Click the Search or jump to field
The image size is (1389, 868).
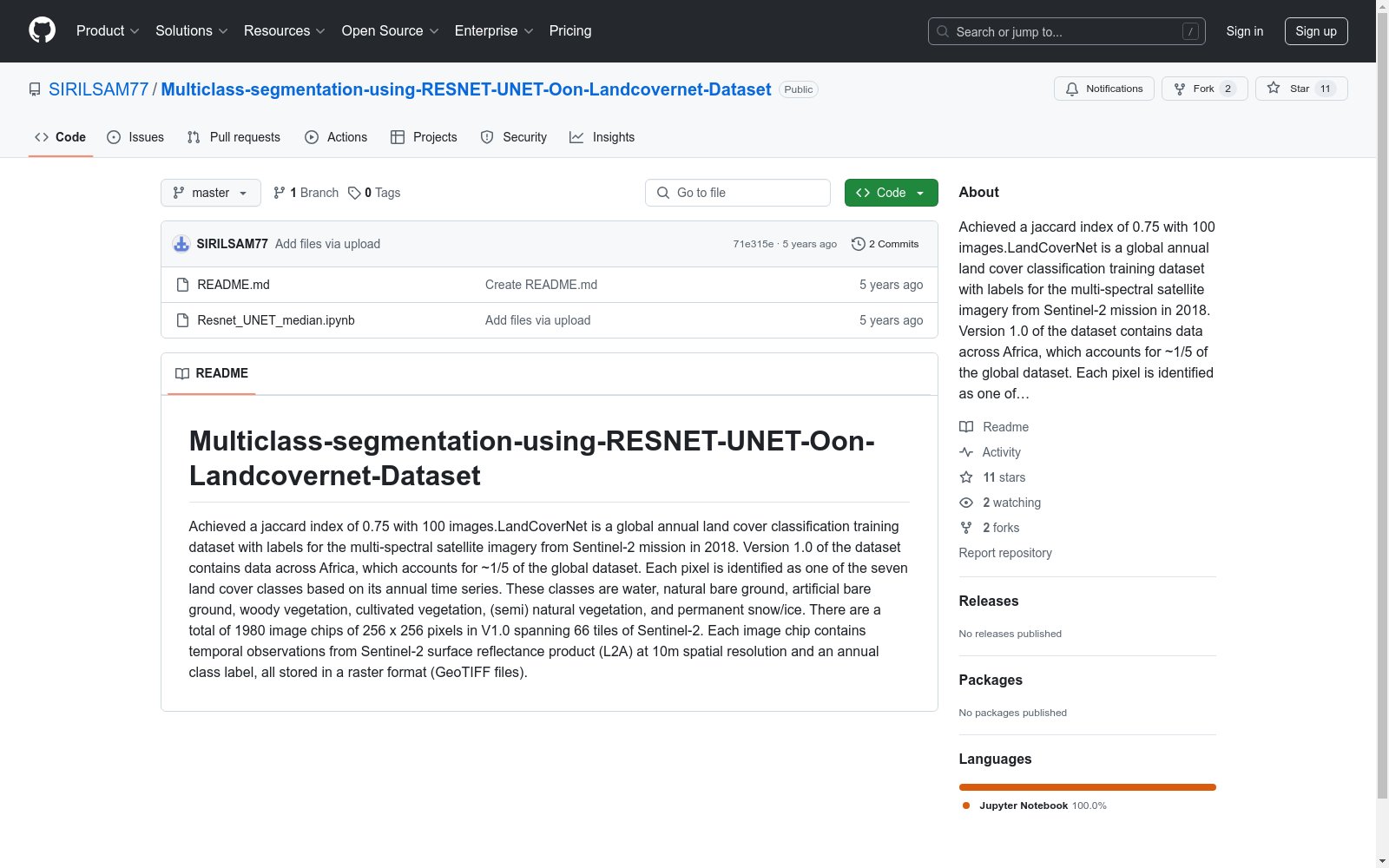click(1067, 31)
